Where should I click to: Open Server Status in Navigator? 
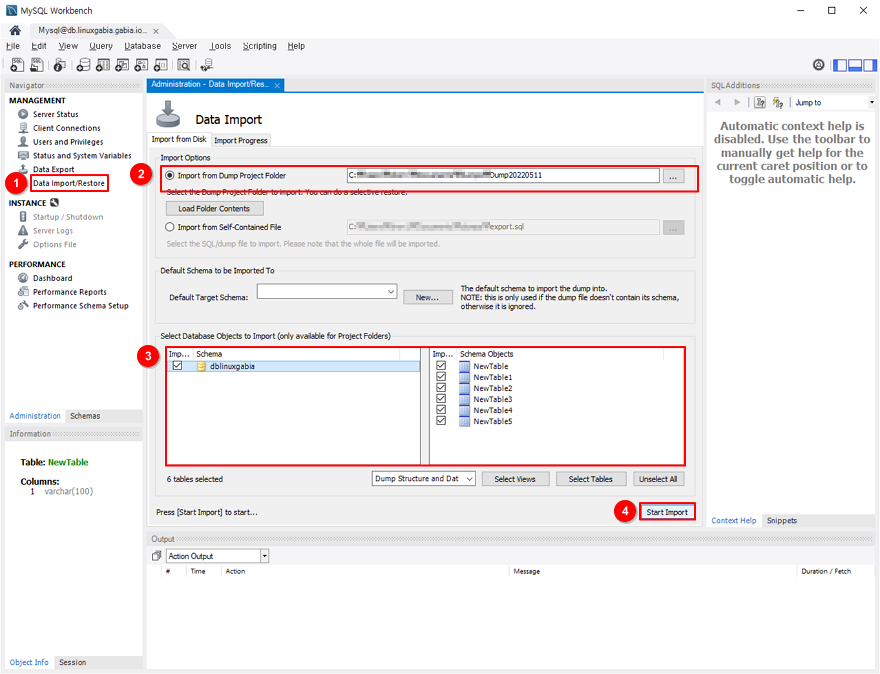coord(56,114)
